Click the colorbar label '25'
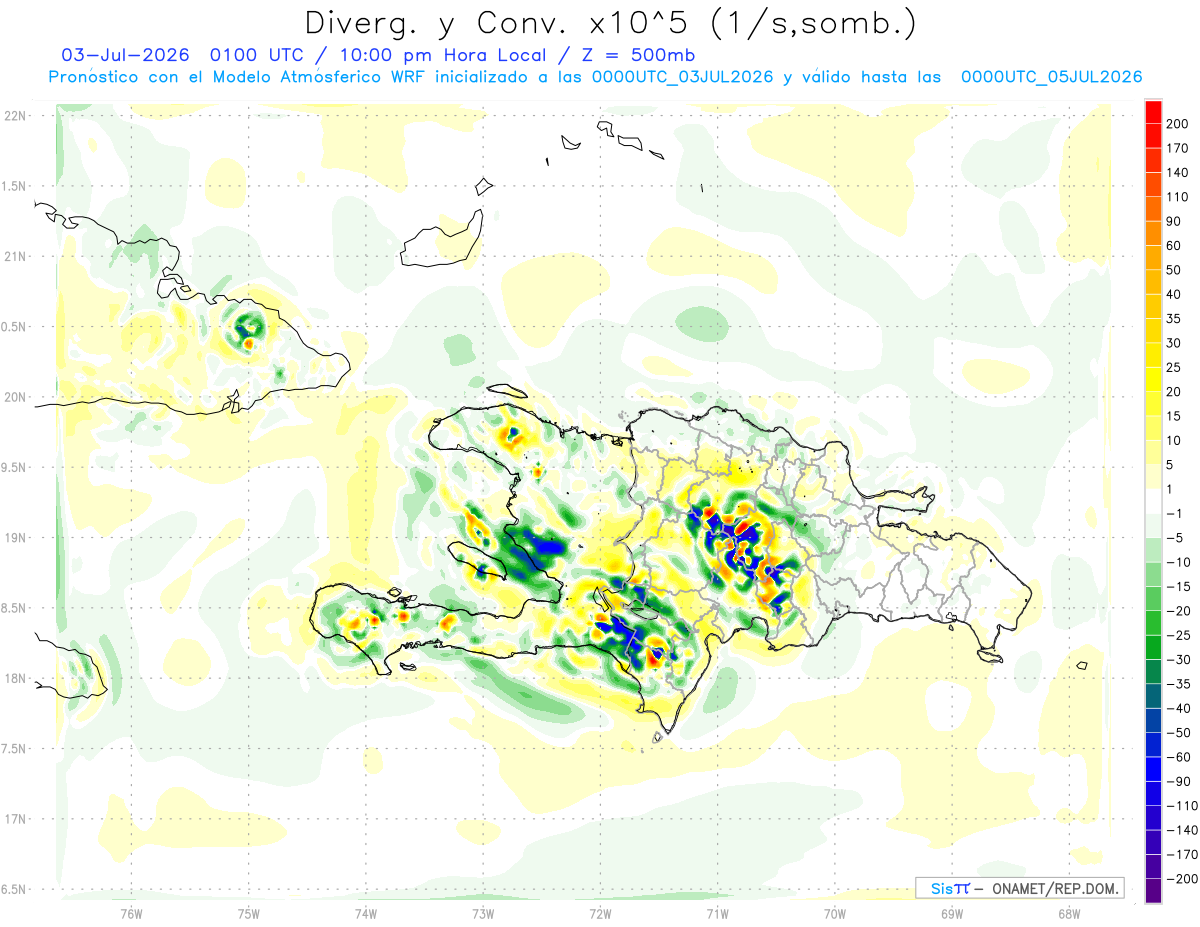Image resolution: width=1200 pixels, height=927 pixels. coord(1174,367)
